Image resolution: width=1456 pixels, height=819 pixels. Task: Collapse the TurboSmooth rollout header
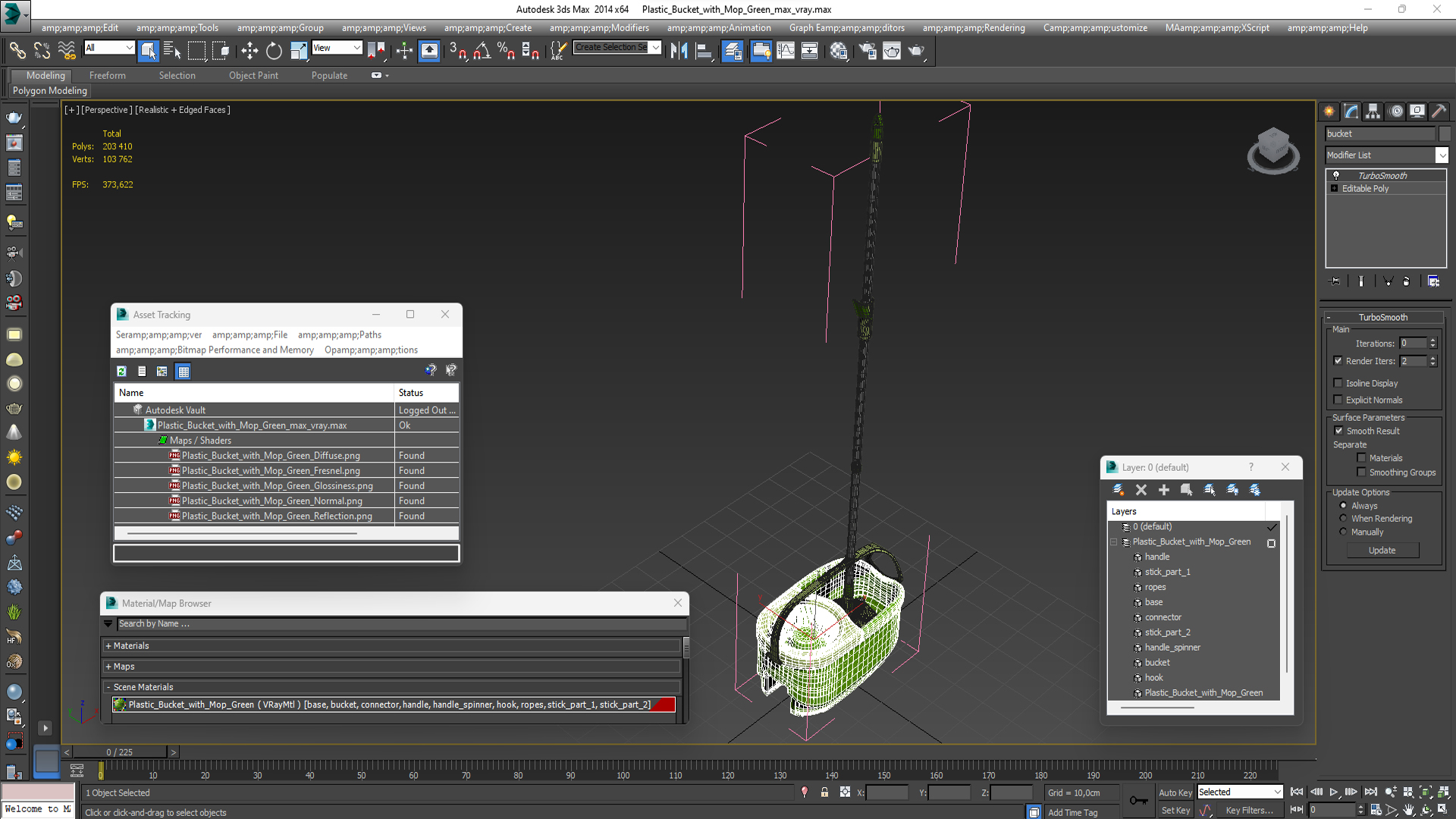(x=1383, y=317)
